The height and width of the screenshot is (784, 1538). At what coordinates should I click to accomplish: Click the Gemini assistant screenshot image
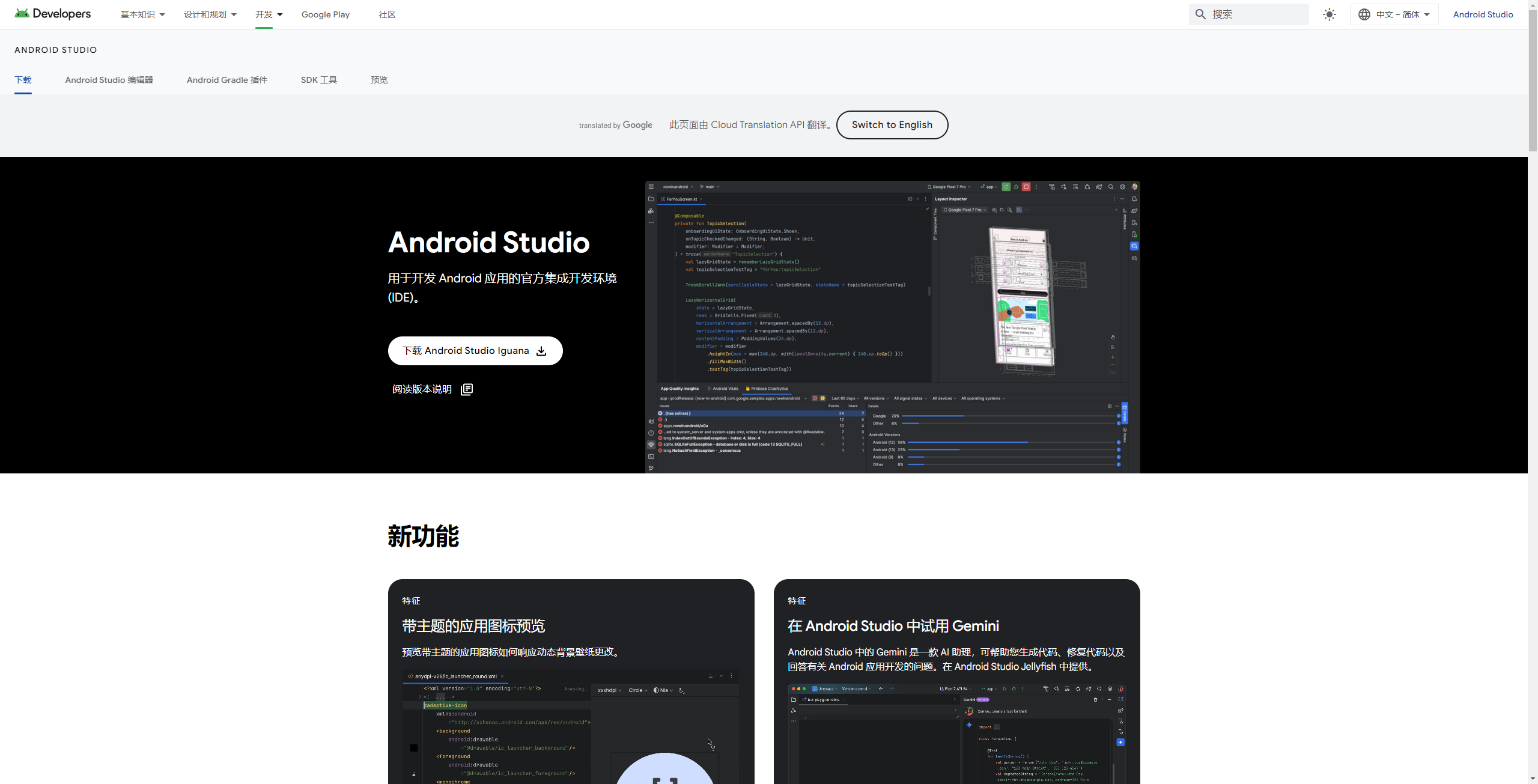tap(956, 734)
